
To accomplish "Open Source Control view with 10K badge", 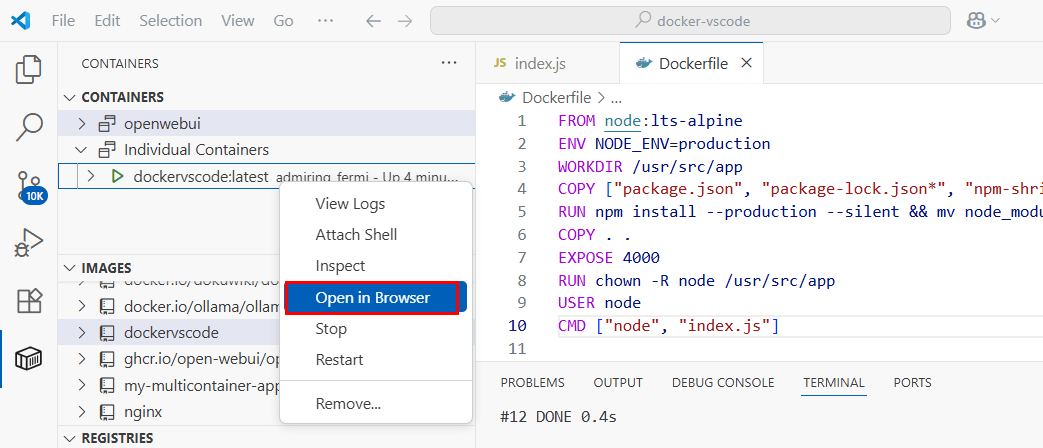I will tap(29, 186).
